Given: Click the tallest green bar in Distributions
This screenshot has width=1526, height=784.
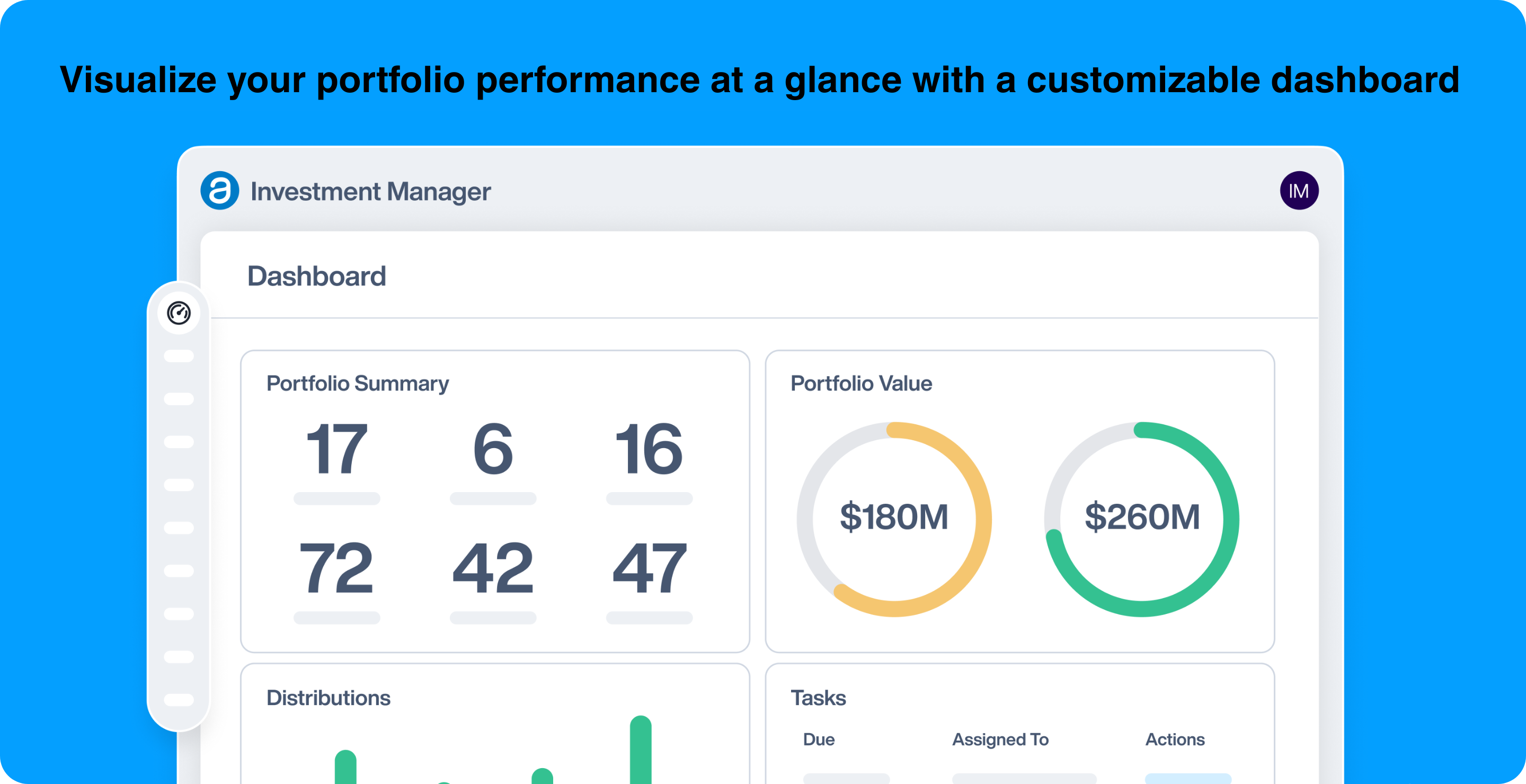Looking at the screenshot, I should pos(641,751).
